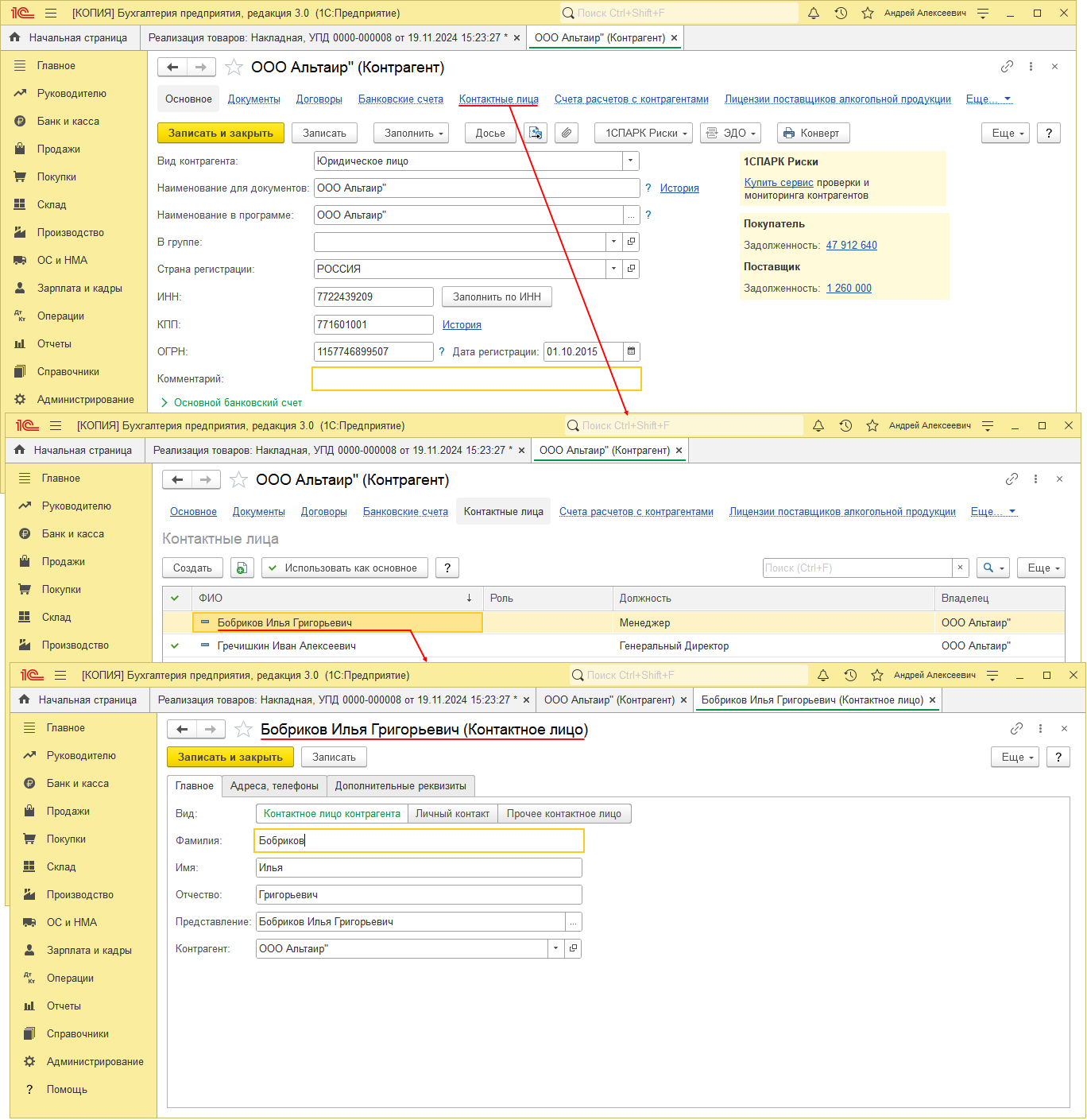
Task: Open Представление field ellipsis button
Action: tap(574, 921)
